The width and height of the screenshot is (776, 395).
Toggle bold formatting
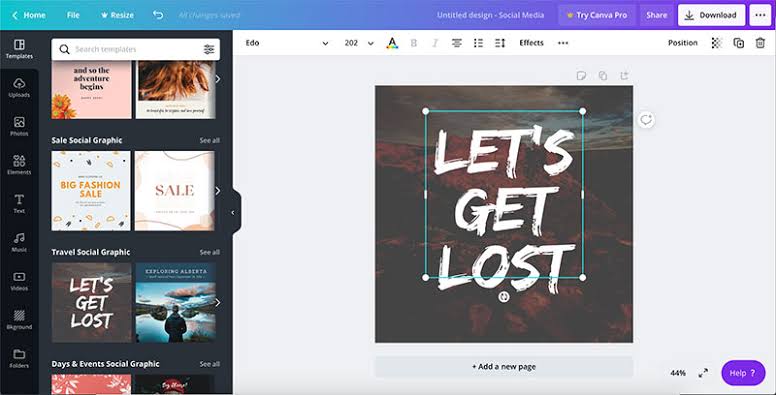tap(414, 43)
